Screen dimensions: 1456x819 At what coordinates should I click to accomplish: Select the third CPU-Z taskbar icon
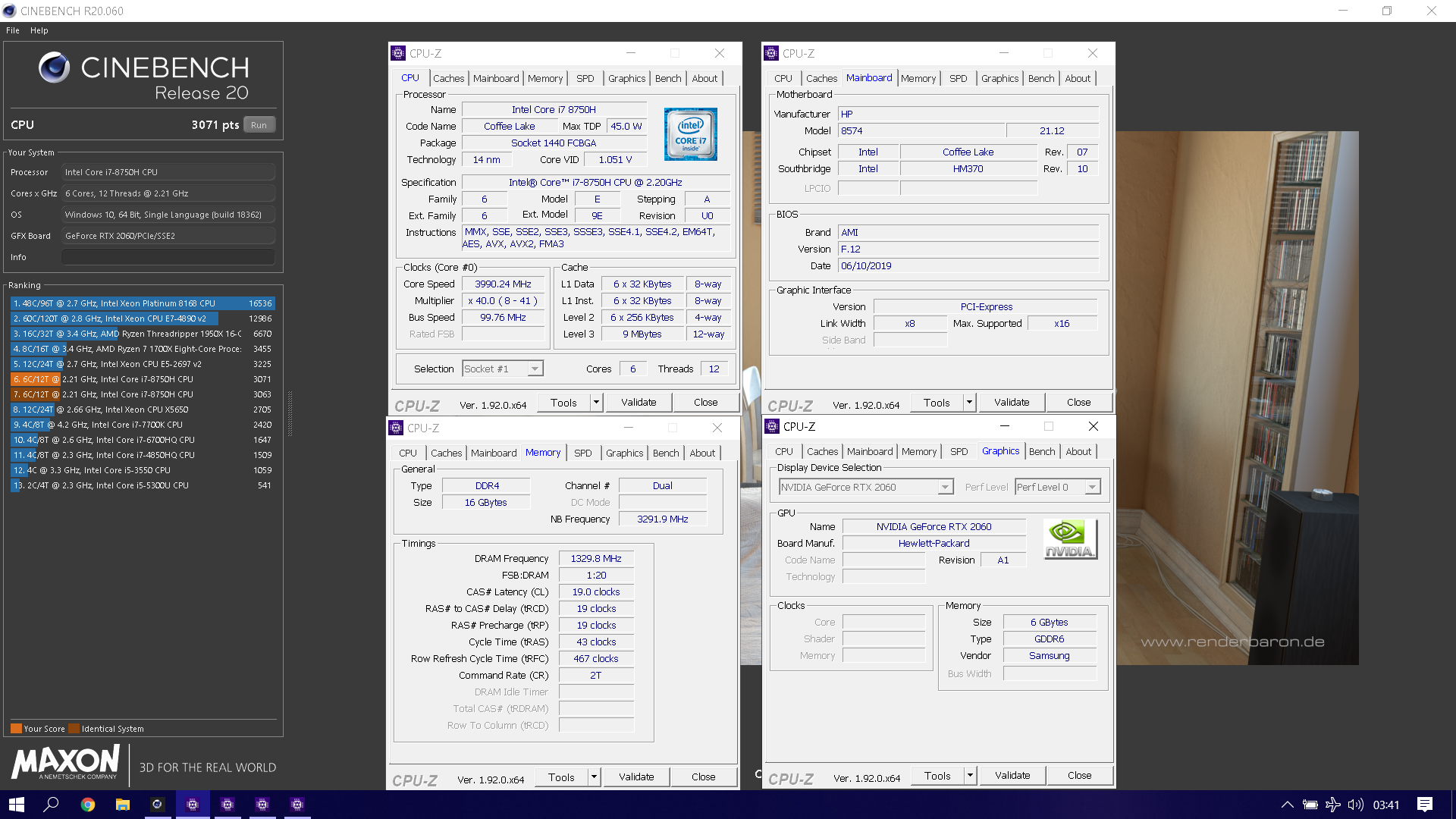click(x=262, y=805)
